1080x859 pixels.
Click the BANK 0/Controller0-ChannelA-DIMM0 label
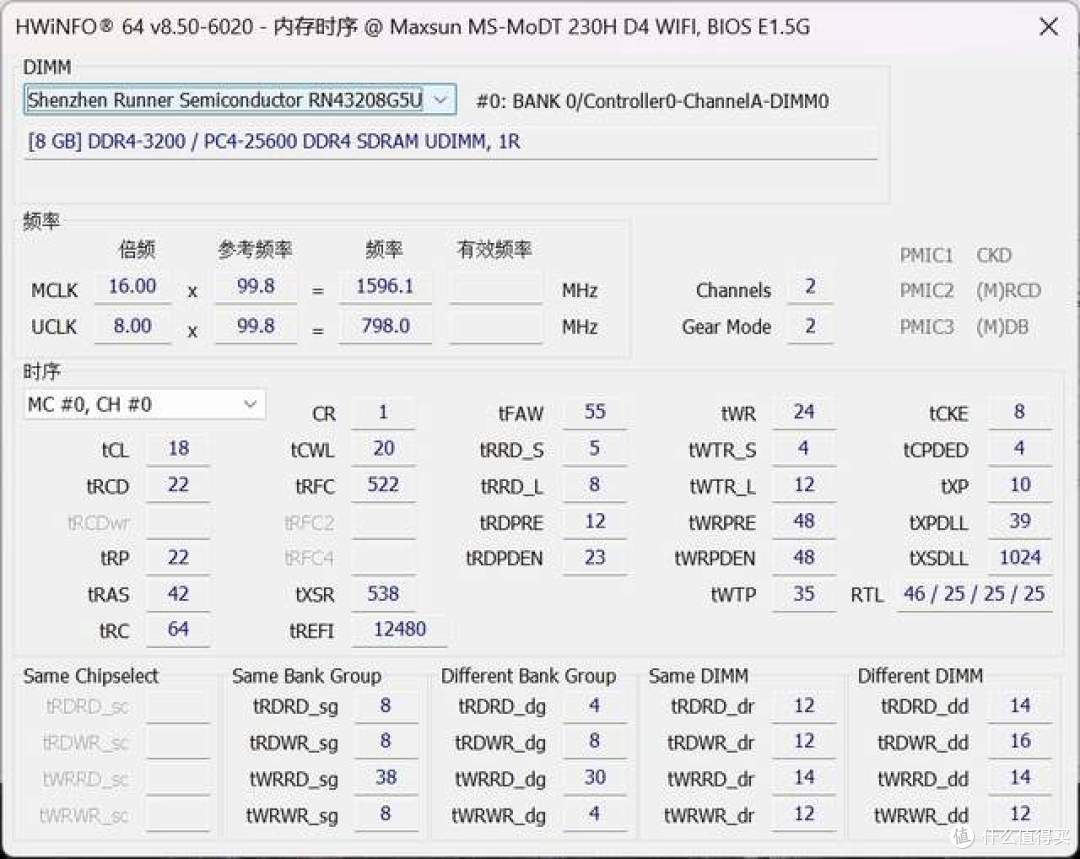pyautogui.click(x=652, y=102)
